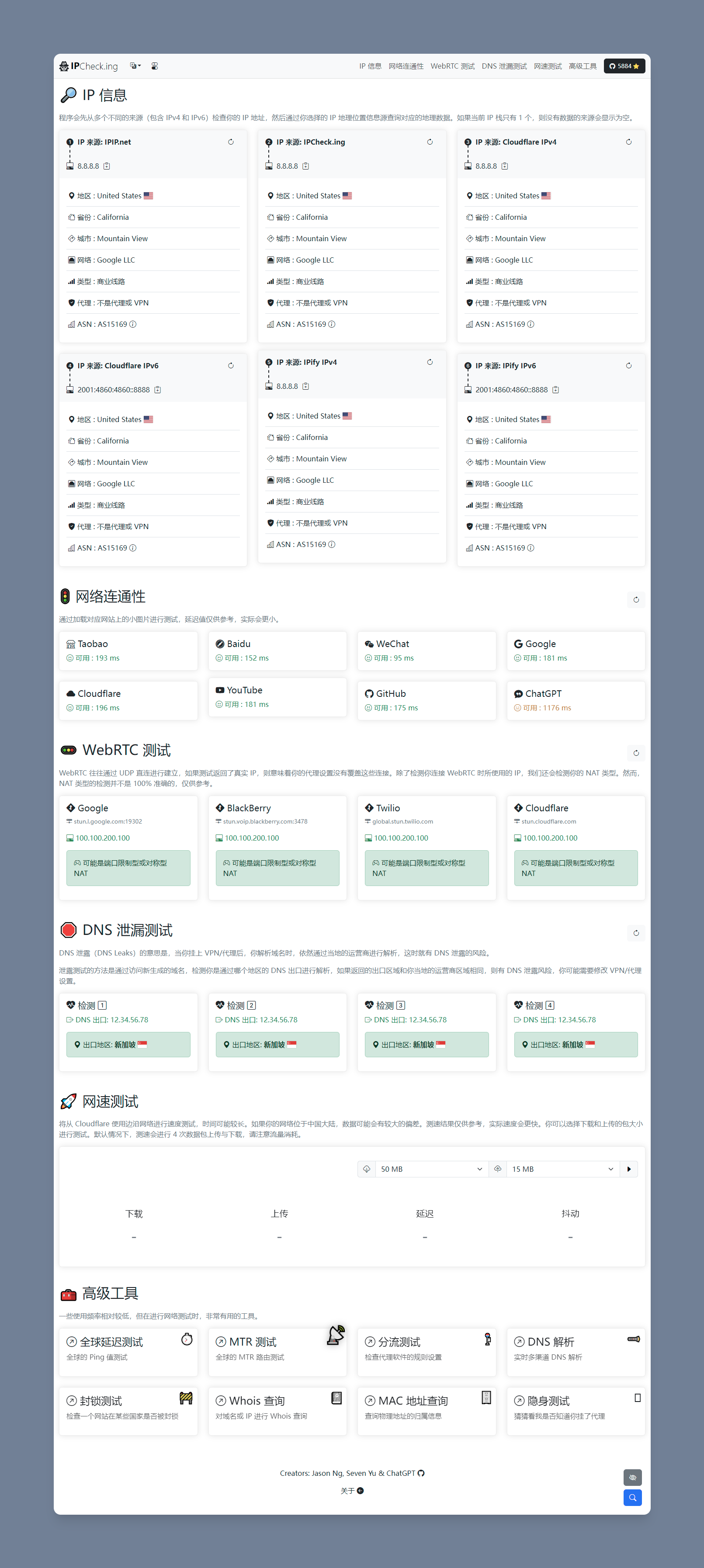
Task: Show ASN info in the IPIP.net card
Action: pos(133,325)
